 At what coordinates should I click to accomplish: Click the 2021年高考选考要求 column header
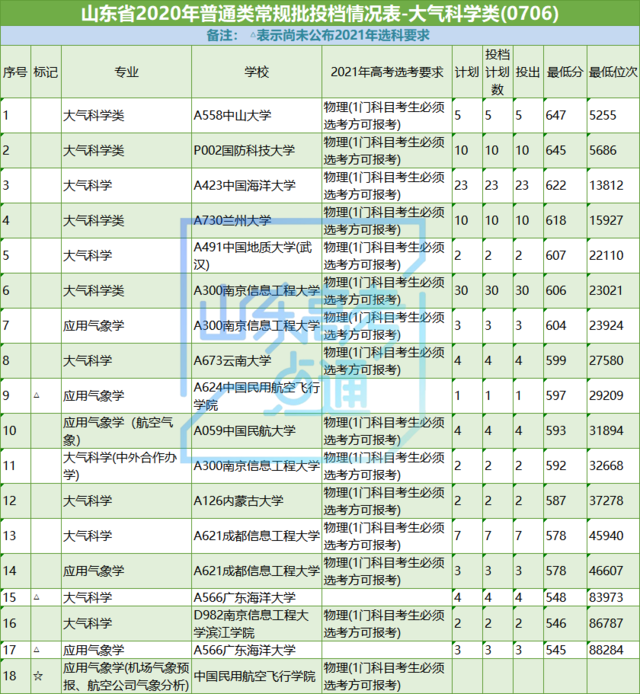click(387, 72)
